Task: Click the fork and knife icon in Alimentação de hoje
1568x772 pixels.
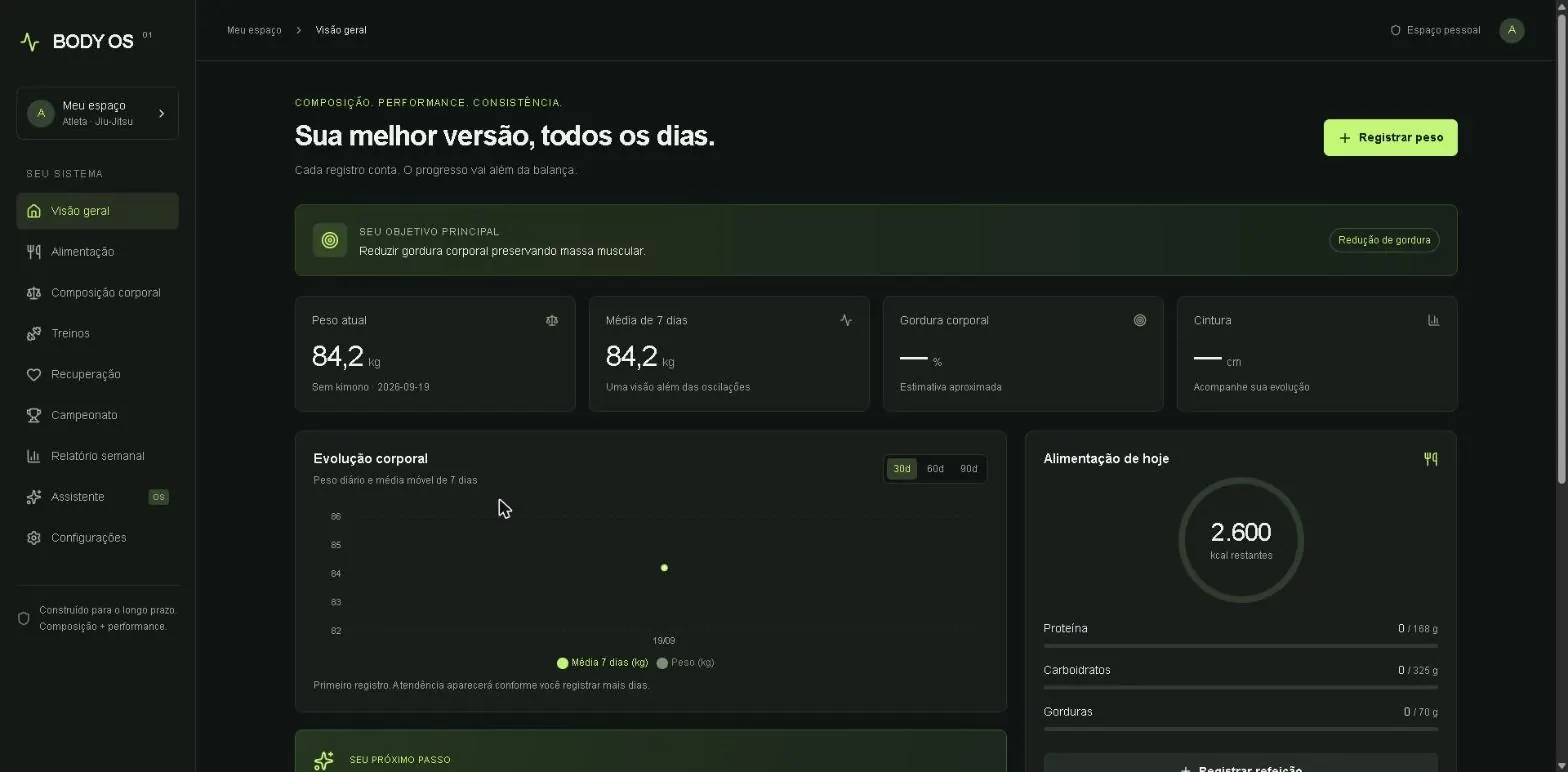Action: pos(1431,459)
